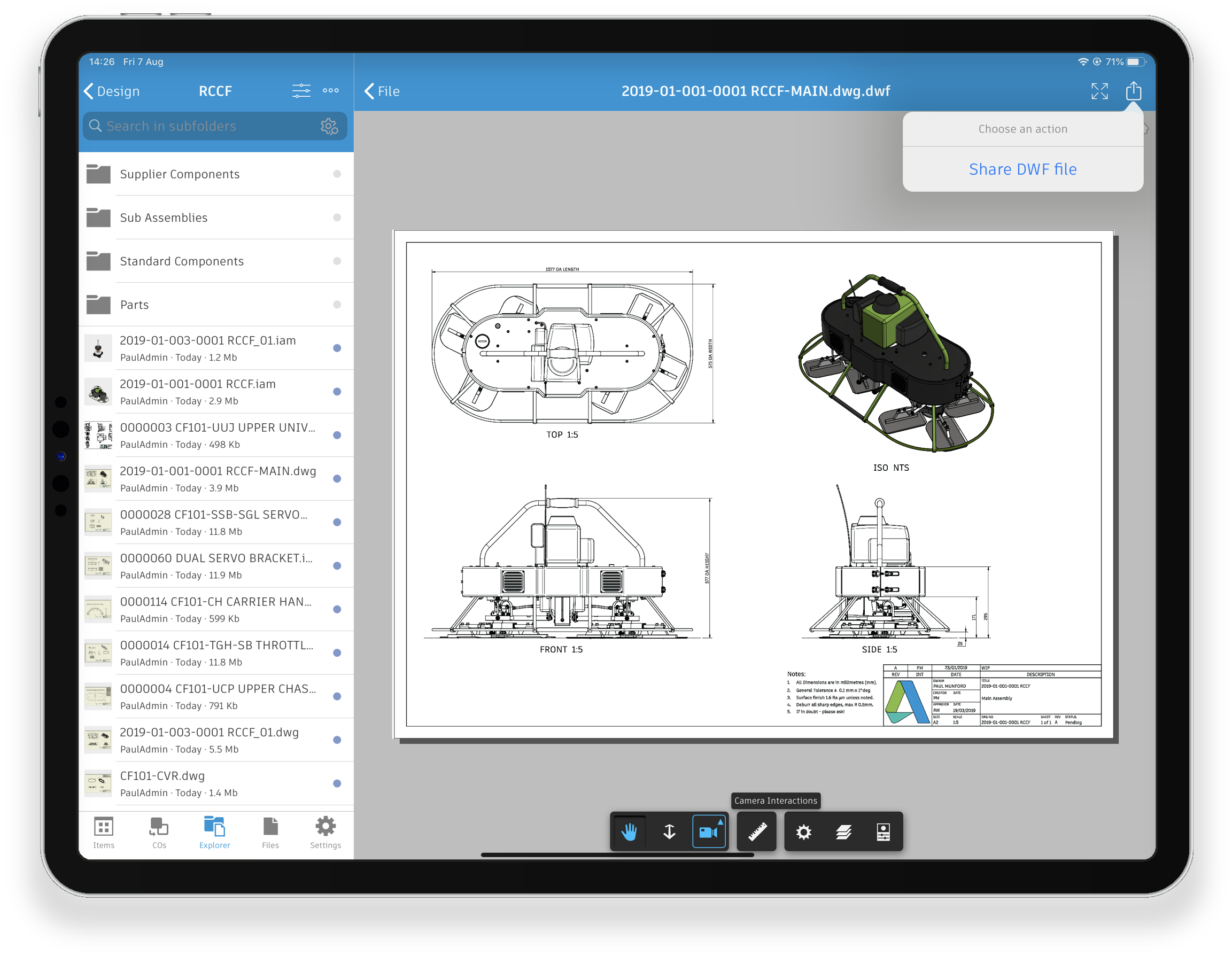Open search settings gear beside search field
This screenshot has height=956, width=1232.
tap(329, 126)
